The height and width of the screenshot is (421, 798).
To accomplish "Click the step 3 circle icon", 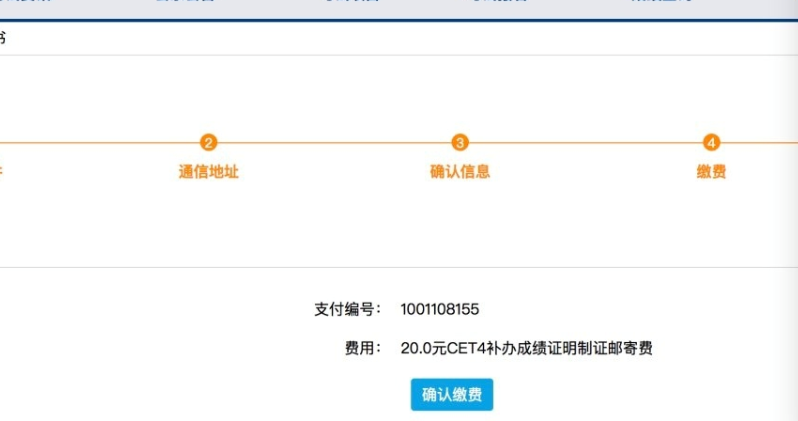I will click(x=460, y=143).
